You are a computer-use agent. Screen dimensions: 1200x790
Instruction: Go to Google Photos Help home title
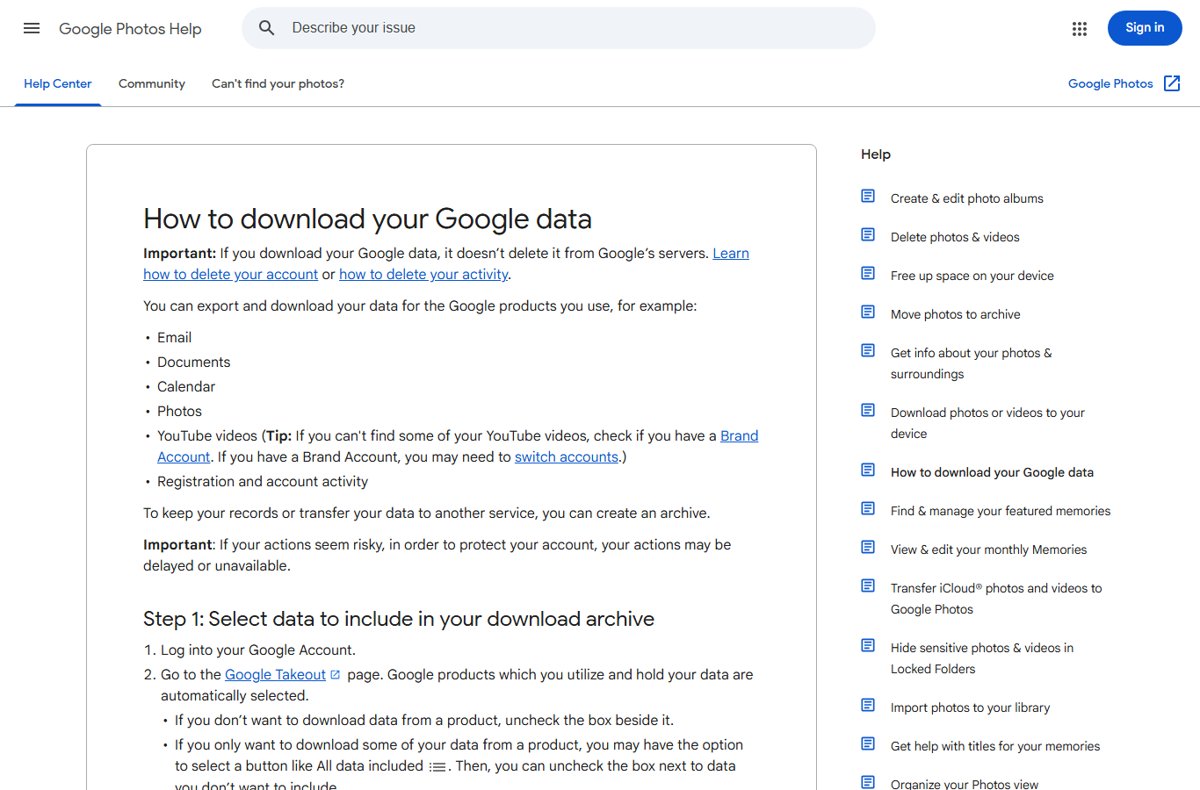pos(130,29)
